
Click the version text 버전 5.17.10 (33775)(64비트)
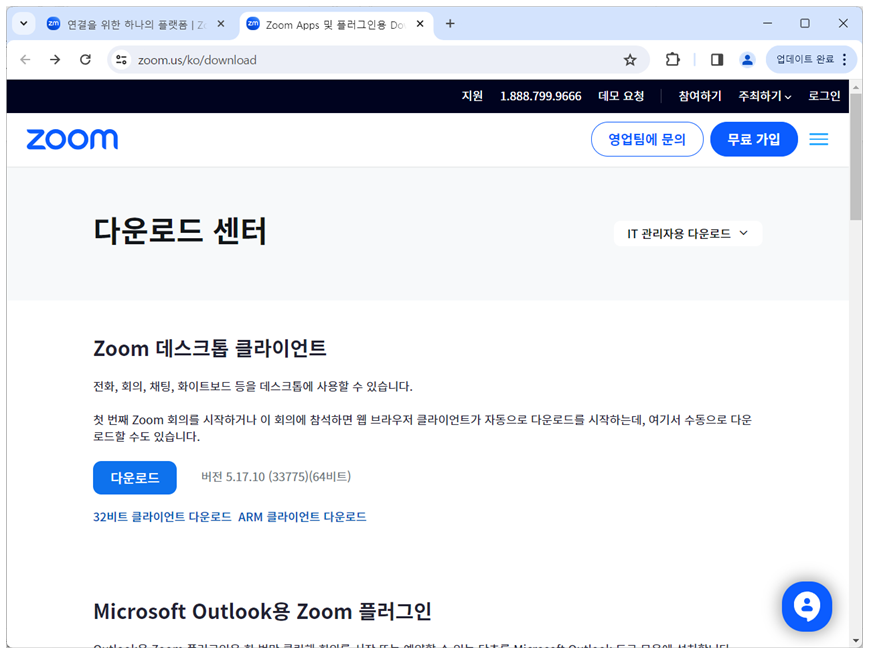coord(276,477)
